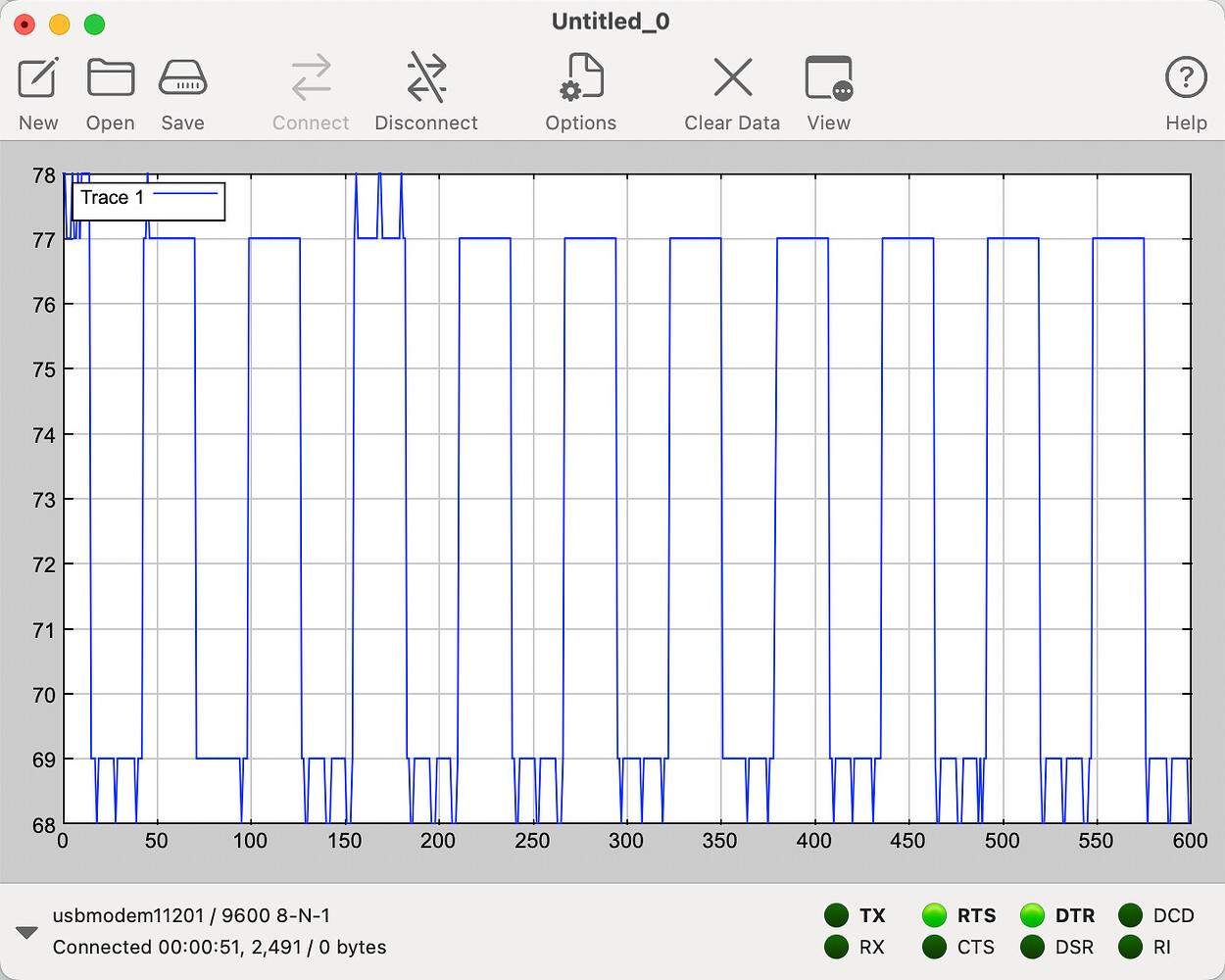Clear the plotted data
Viewport: 1225px width, 980px height.
tap(732, 90)
